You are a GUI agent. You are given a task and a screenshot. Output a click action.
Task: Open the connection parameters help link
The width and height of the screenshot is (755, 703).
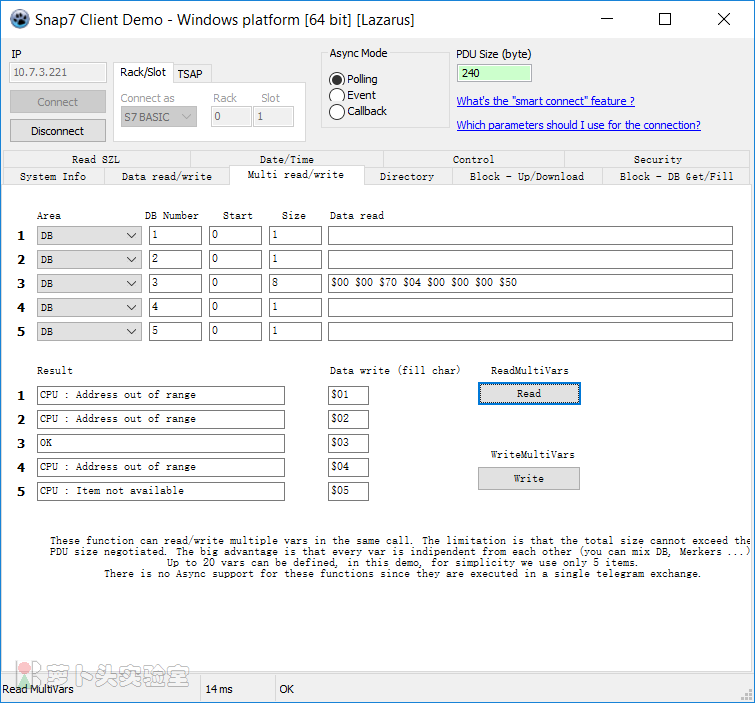578,125
